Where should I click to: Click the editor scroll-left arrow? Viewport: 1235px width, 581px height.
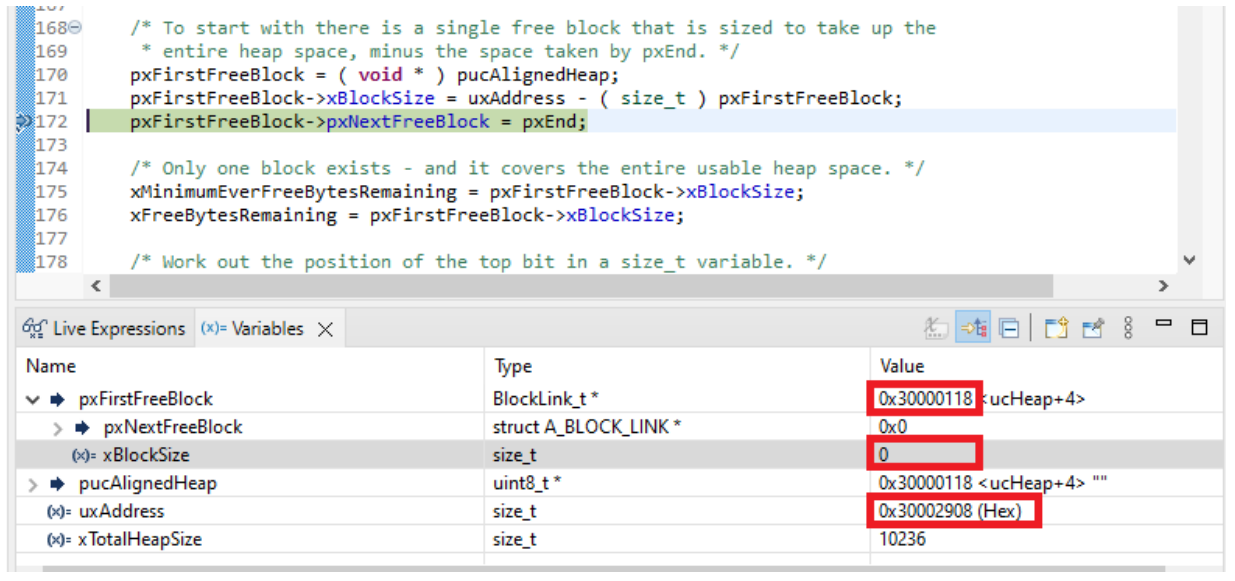tap(96, 286)
